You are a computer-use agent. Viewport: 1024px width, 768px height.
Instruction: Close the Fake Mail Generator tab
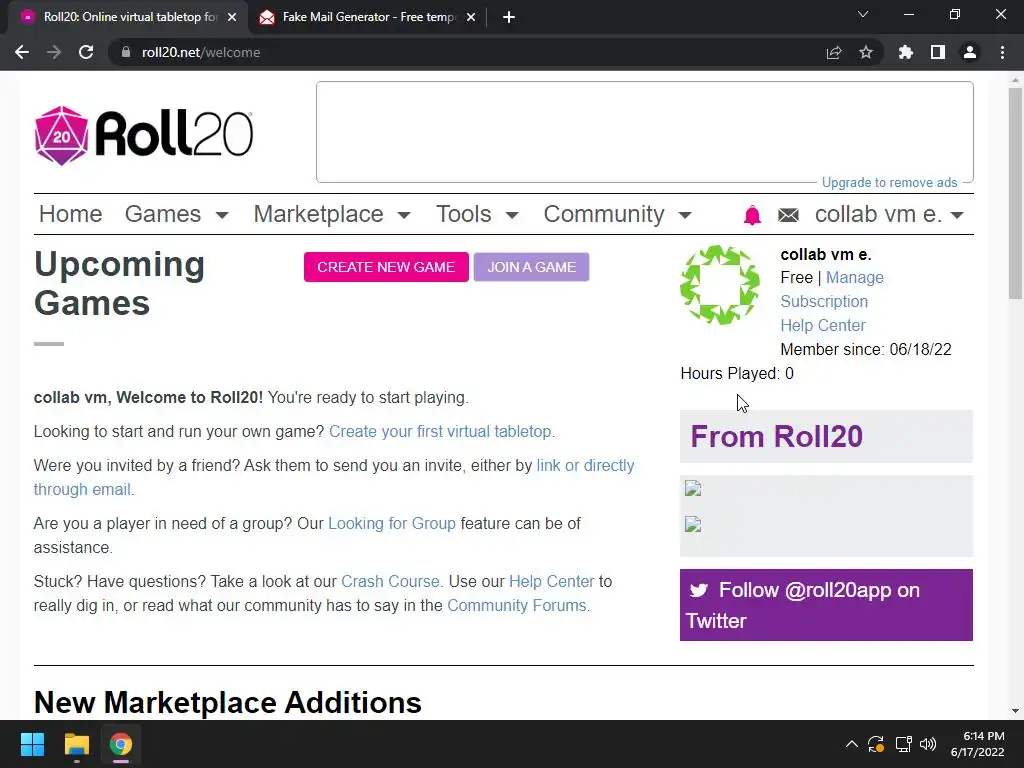(x=471, y=17)
